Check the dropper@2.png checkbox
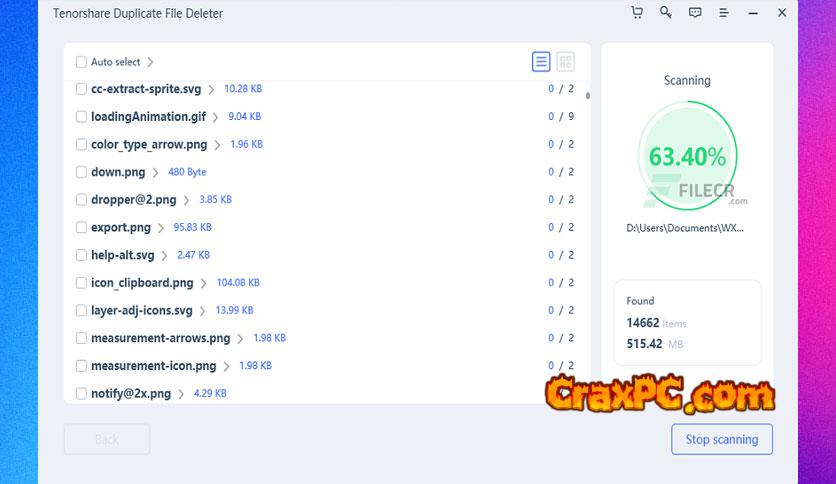The height and width of the screenshot is (484, 836). coord(81,200)
